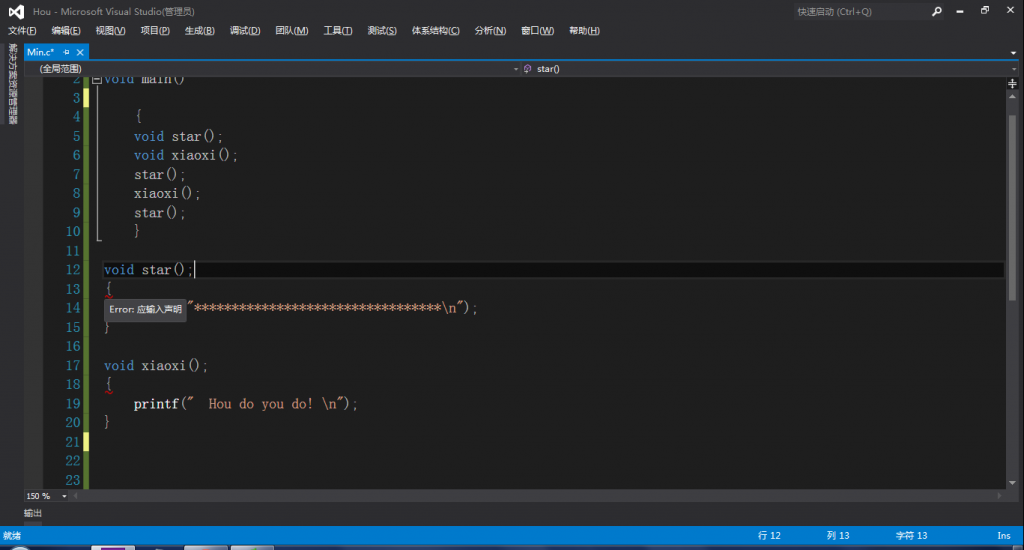Open the 生成(B) menu
Image resolution: width=1024 pixels, height=550 pixels.
coord(199,31)
